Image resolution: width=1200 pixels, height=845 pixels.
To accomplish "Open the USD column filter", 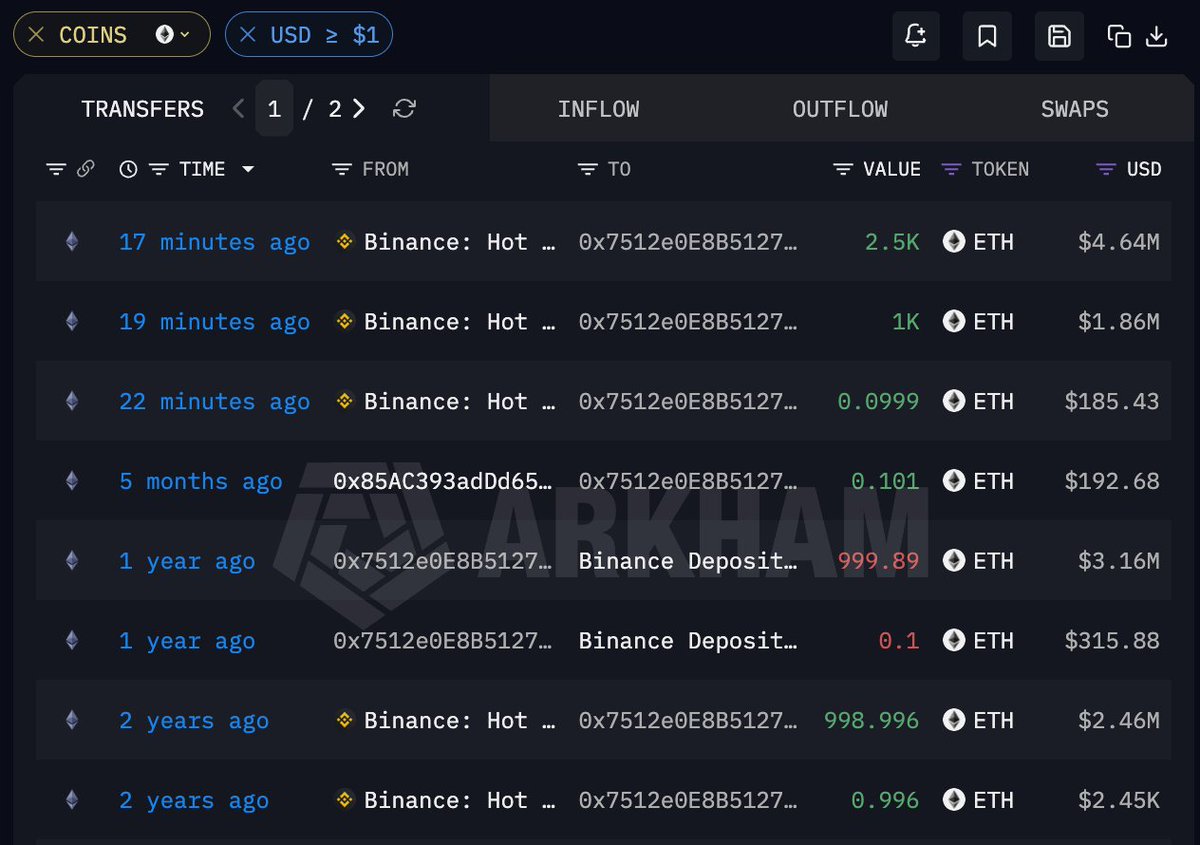I will [1106, 169].
